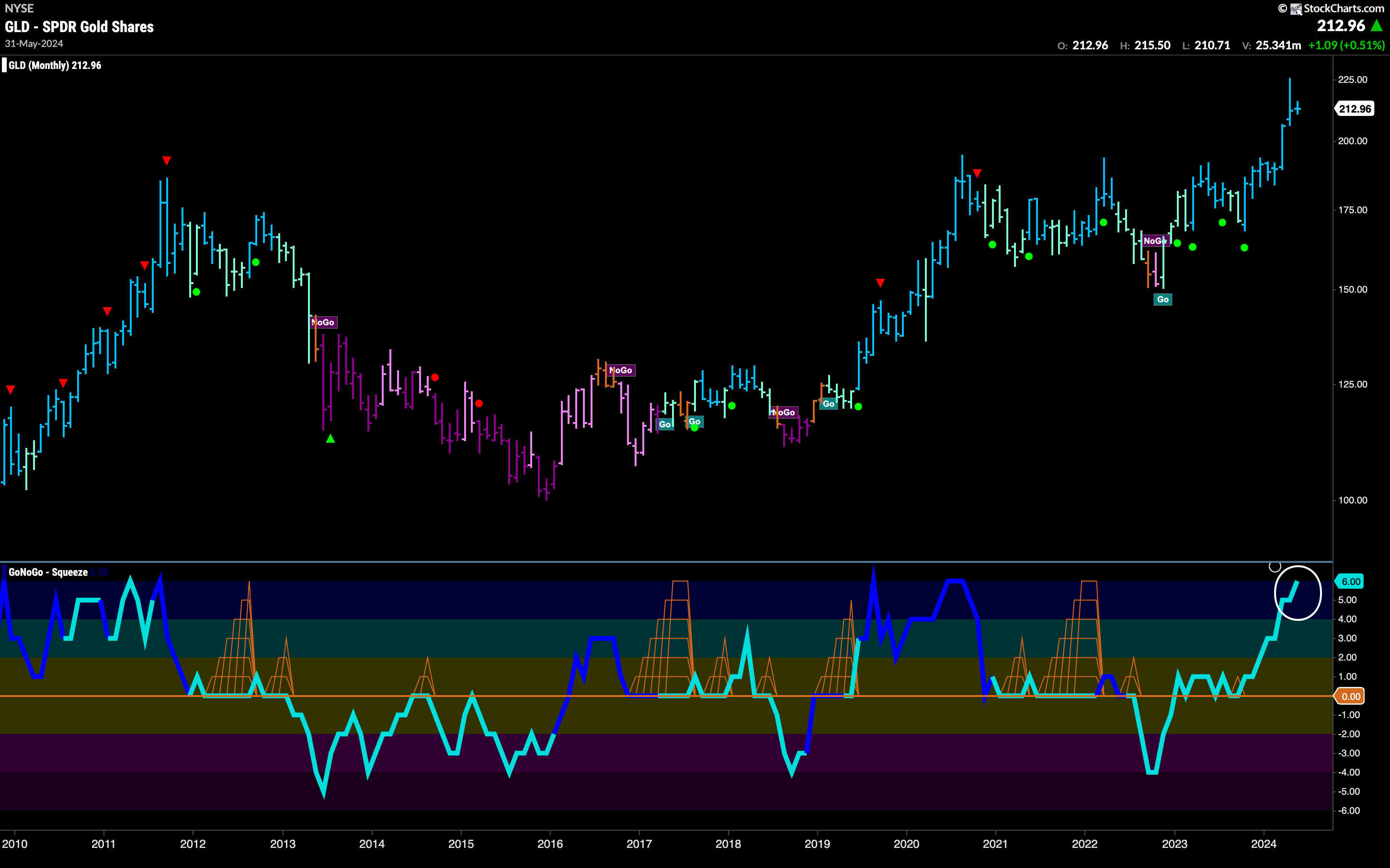Select the GLD - SPDR Gold Shares title
The image size is (1390, 868).
pyautogui.click(x=79, y=27)
